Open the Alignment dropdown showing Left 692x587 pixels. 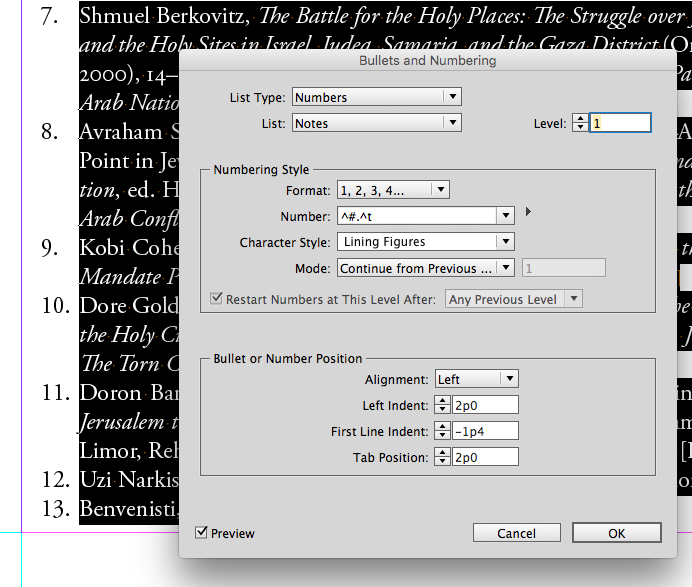pyautogui.click(x=477, y=379)
